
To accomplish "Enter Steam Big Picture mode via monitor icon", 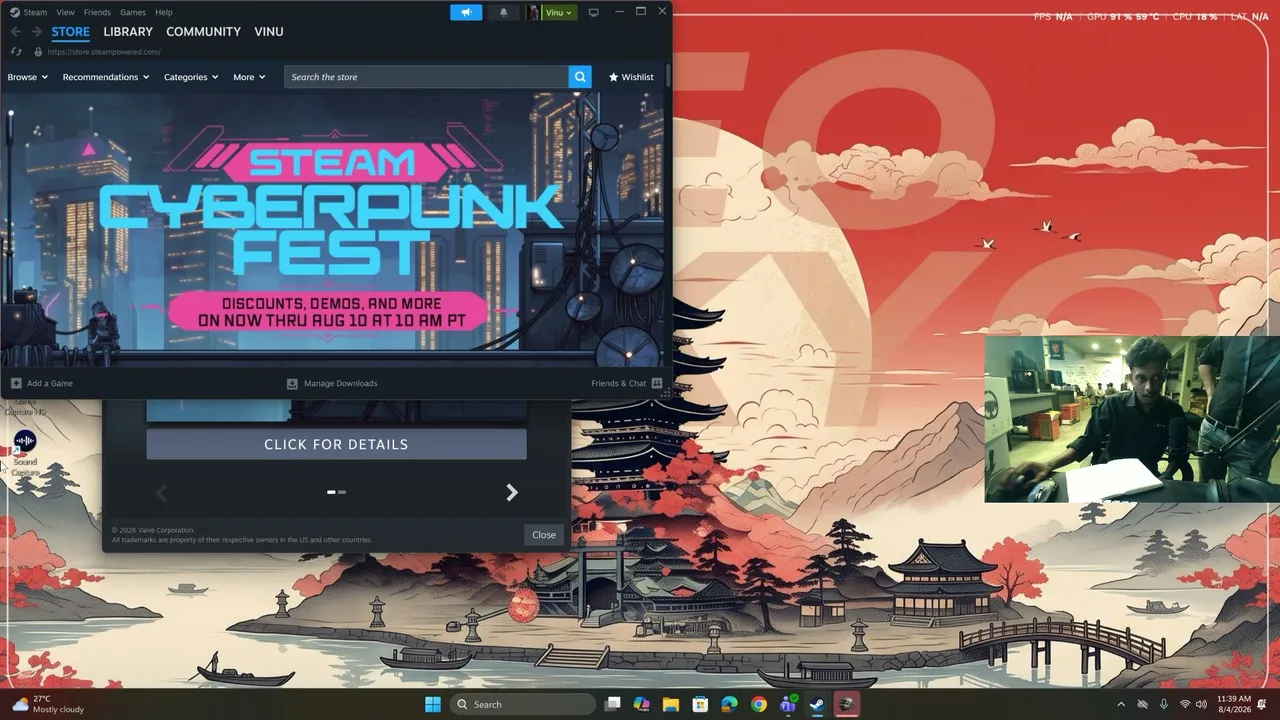I will pos(593,12).
